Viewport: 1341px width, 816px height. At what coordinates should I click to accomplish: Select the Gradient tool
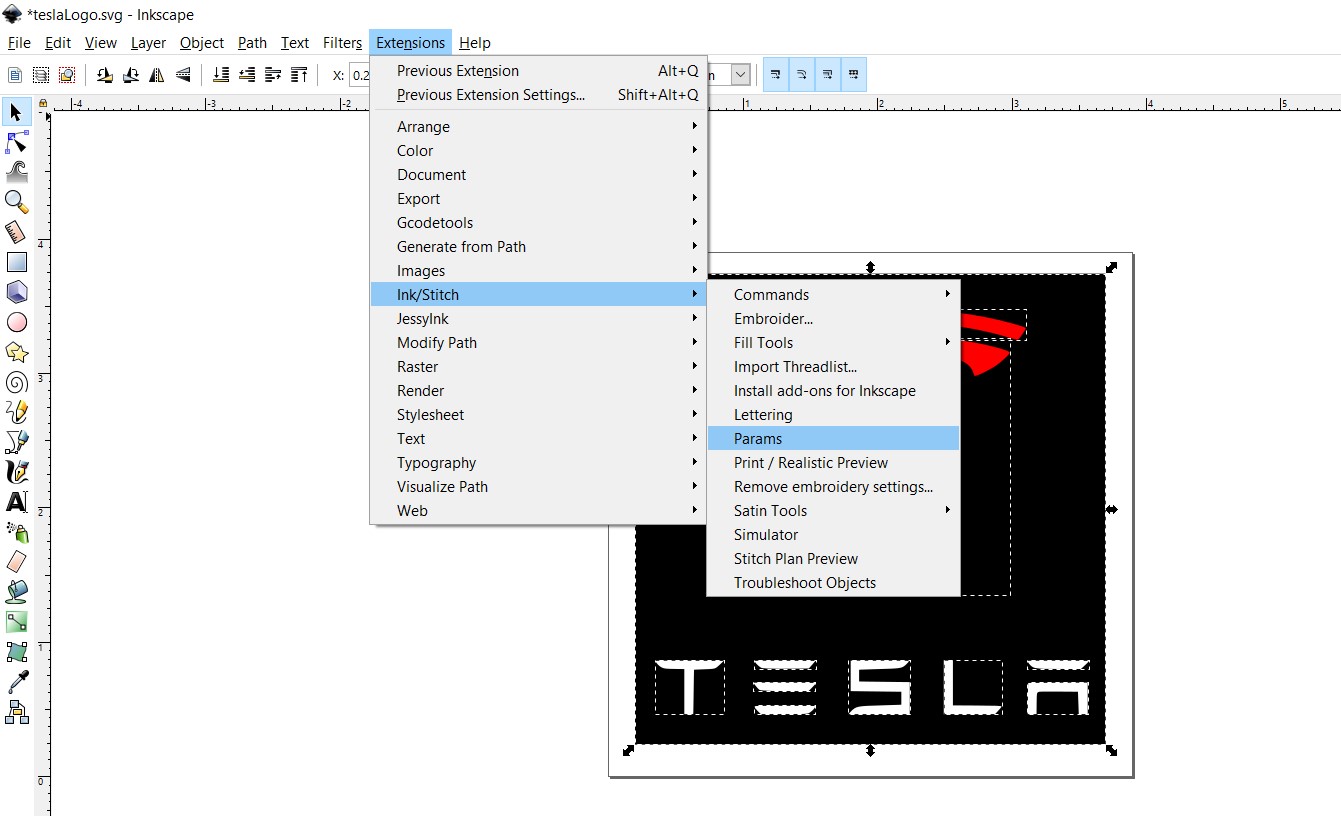16,622
